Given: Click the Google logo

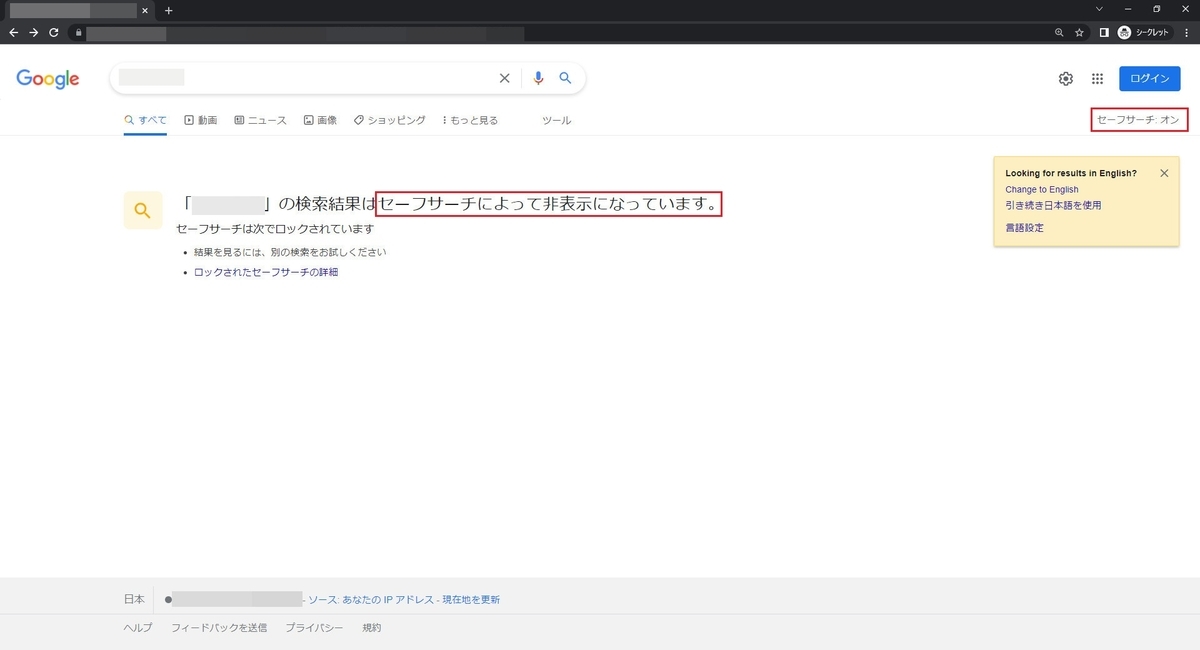Looking at the screenshot, I should [x=48, y=79].
